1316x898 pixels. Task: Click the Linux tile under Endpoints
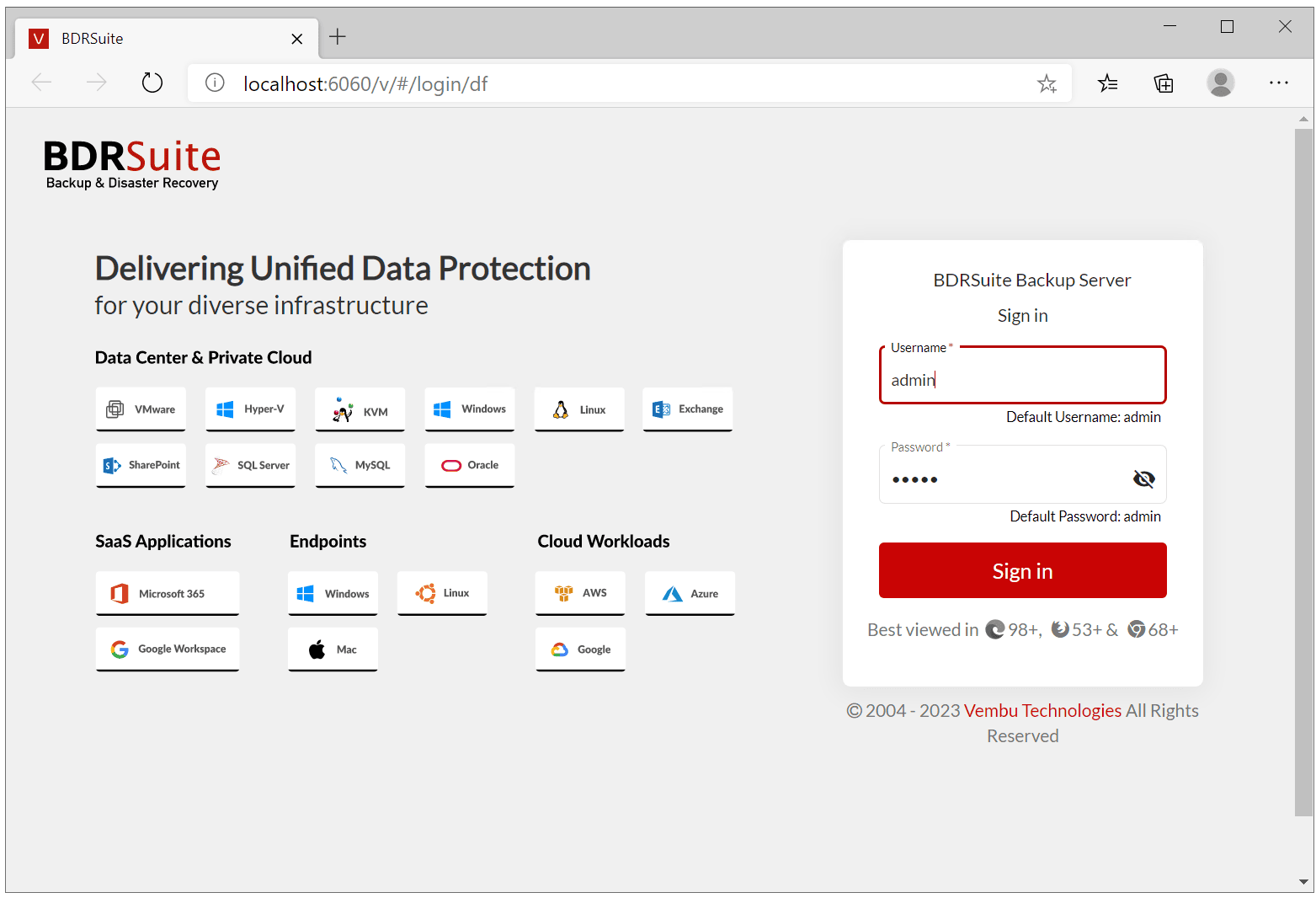click(442, 593)
